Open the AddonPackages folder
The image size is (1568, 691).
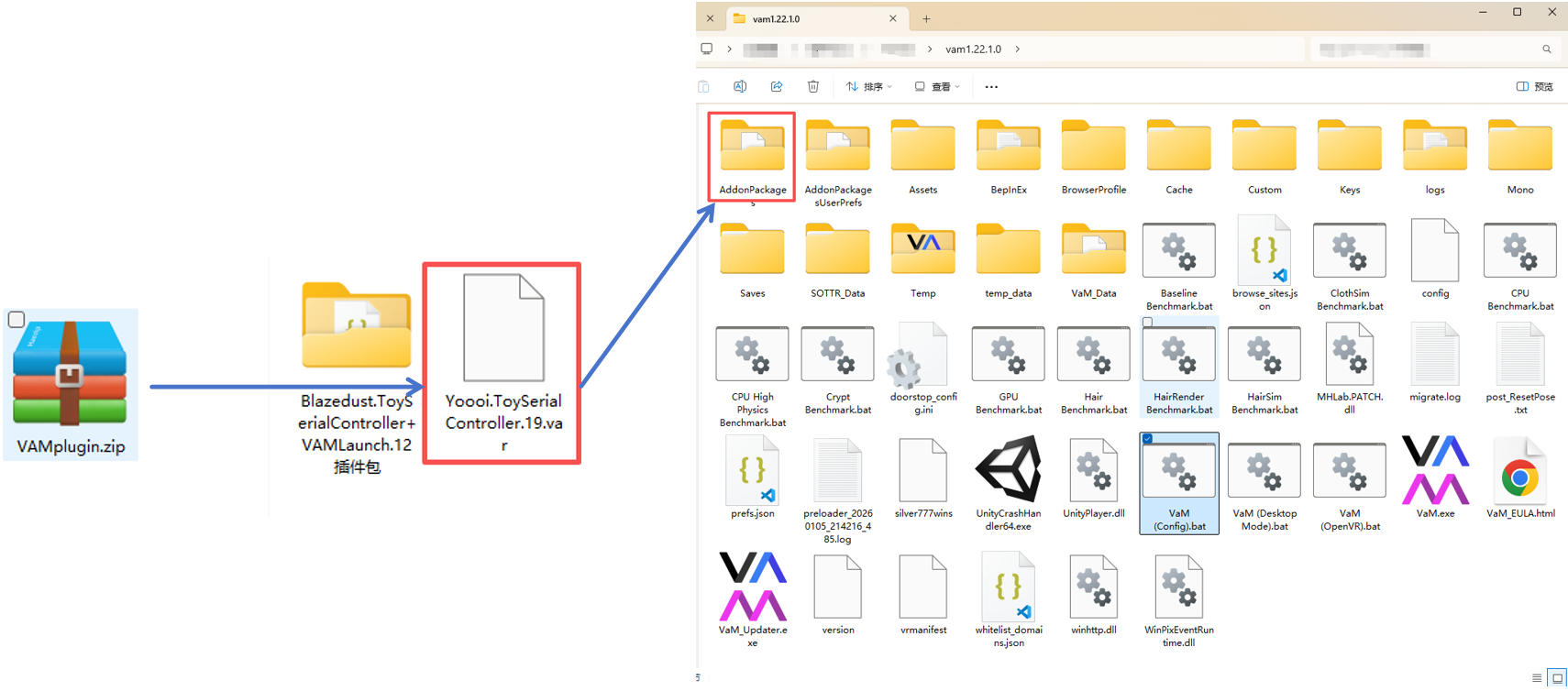click(752, 158)
